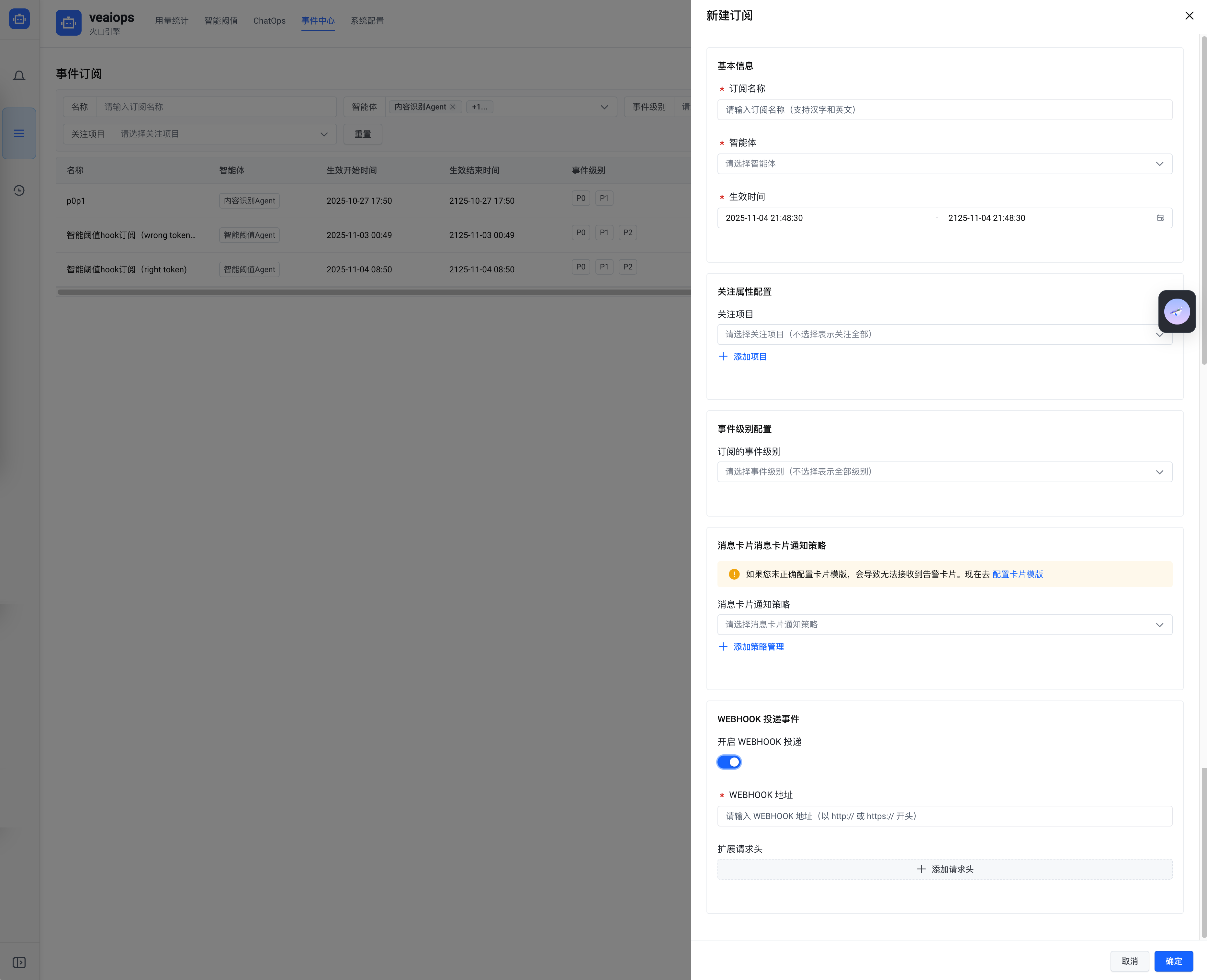Expand the 关注项目 dropdown in drawer
This screenshot has height=980, width=1207.
point(937,335)
